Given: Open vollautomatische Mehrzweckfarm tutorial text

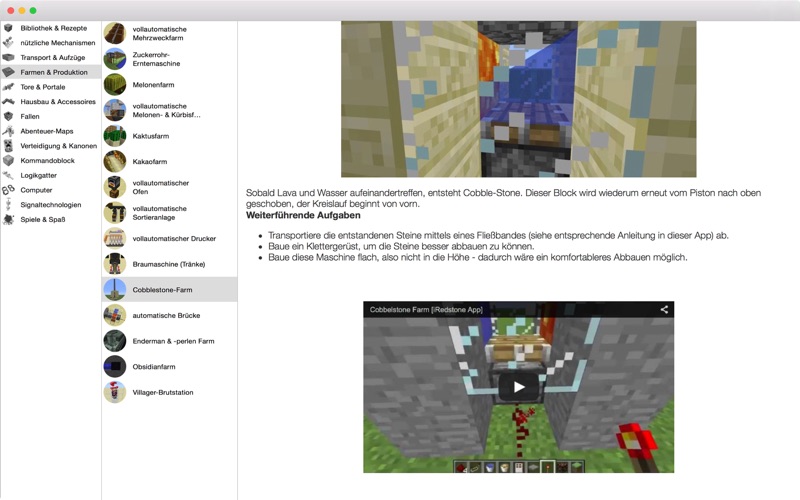Looking at the screenshot, I should 160,34.
